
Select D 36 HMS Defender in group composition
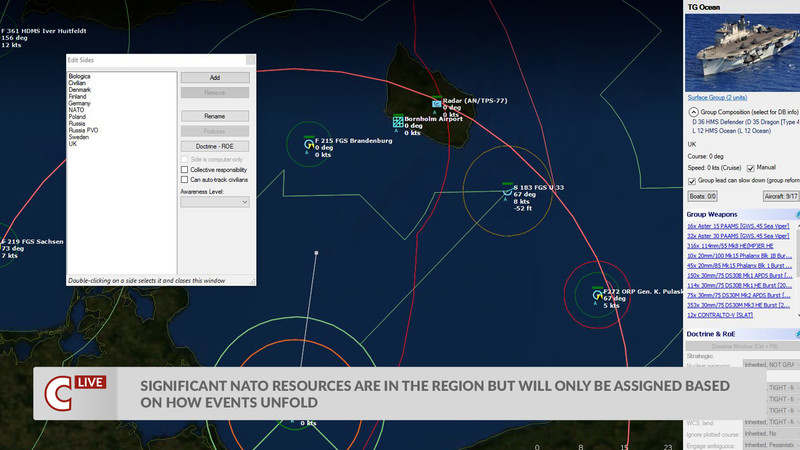pos(746,122)
